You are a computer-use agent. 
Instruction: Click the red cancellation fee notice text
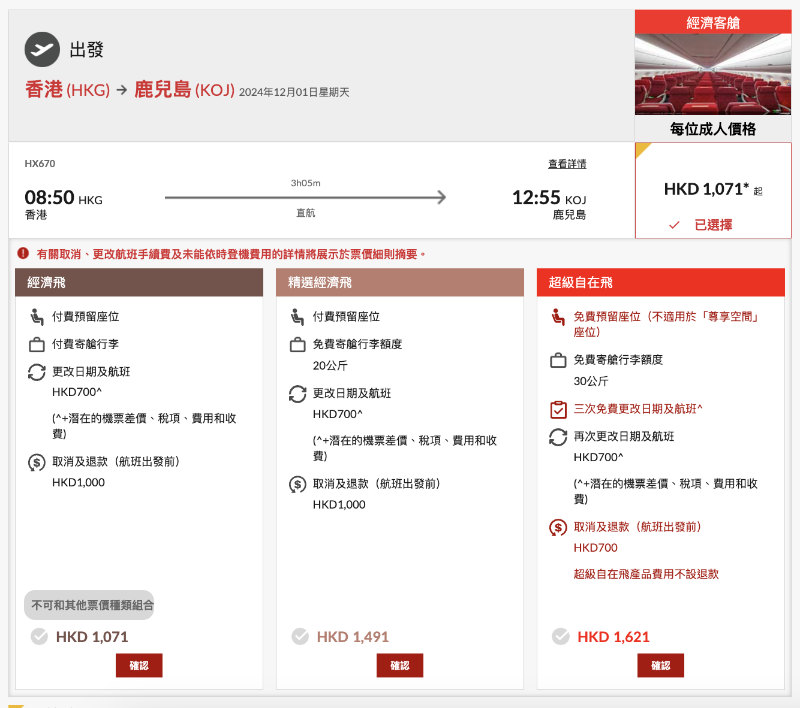click(231, 254)
